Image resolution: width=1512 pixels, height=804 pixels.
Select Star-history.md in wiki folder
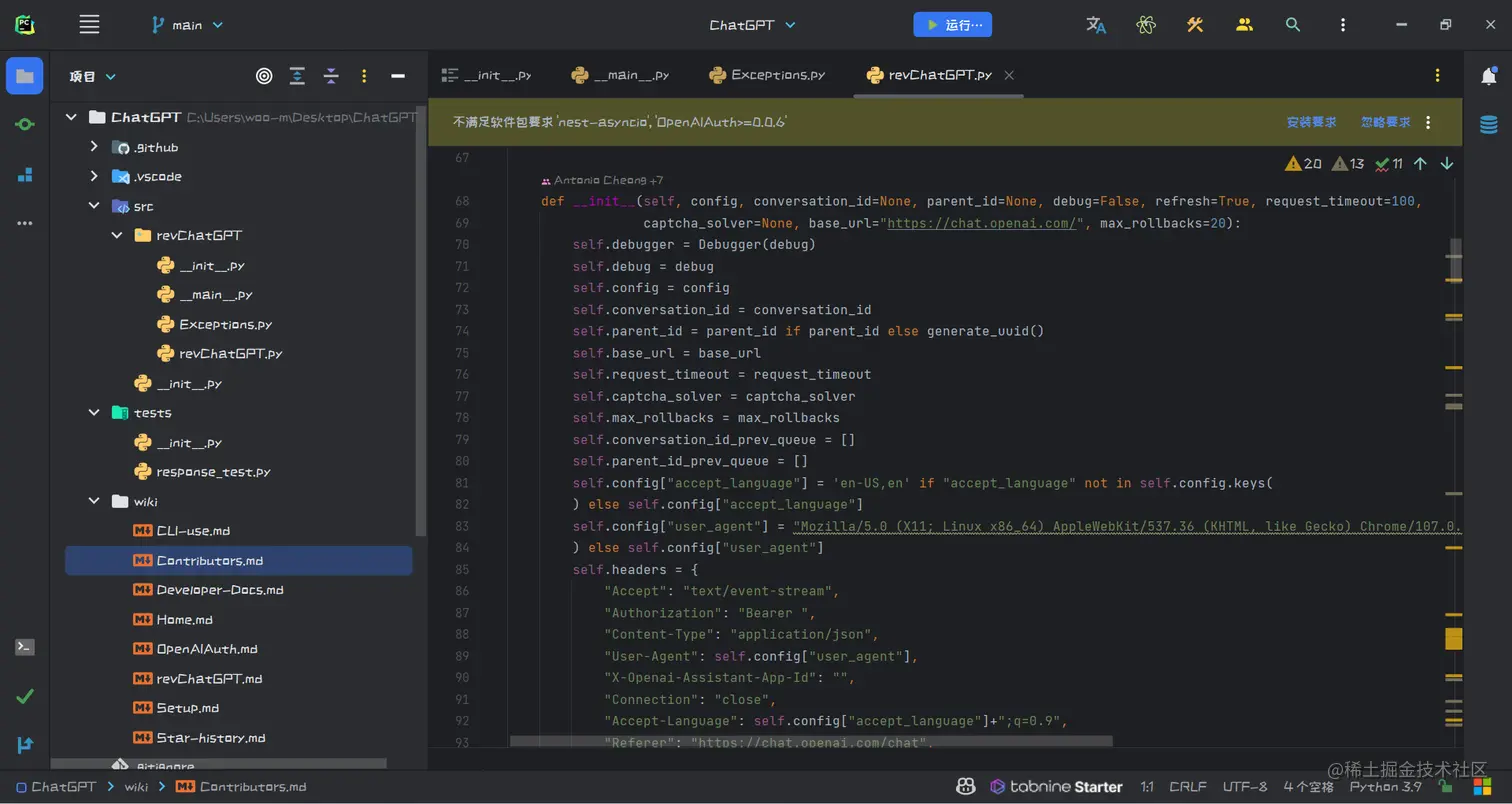pyautogui.click(x=210, y=737)
